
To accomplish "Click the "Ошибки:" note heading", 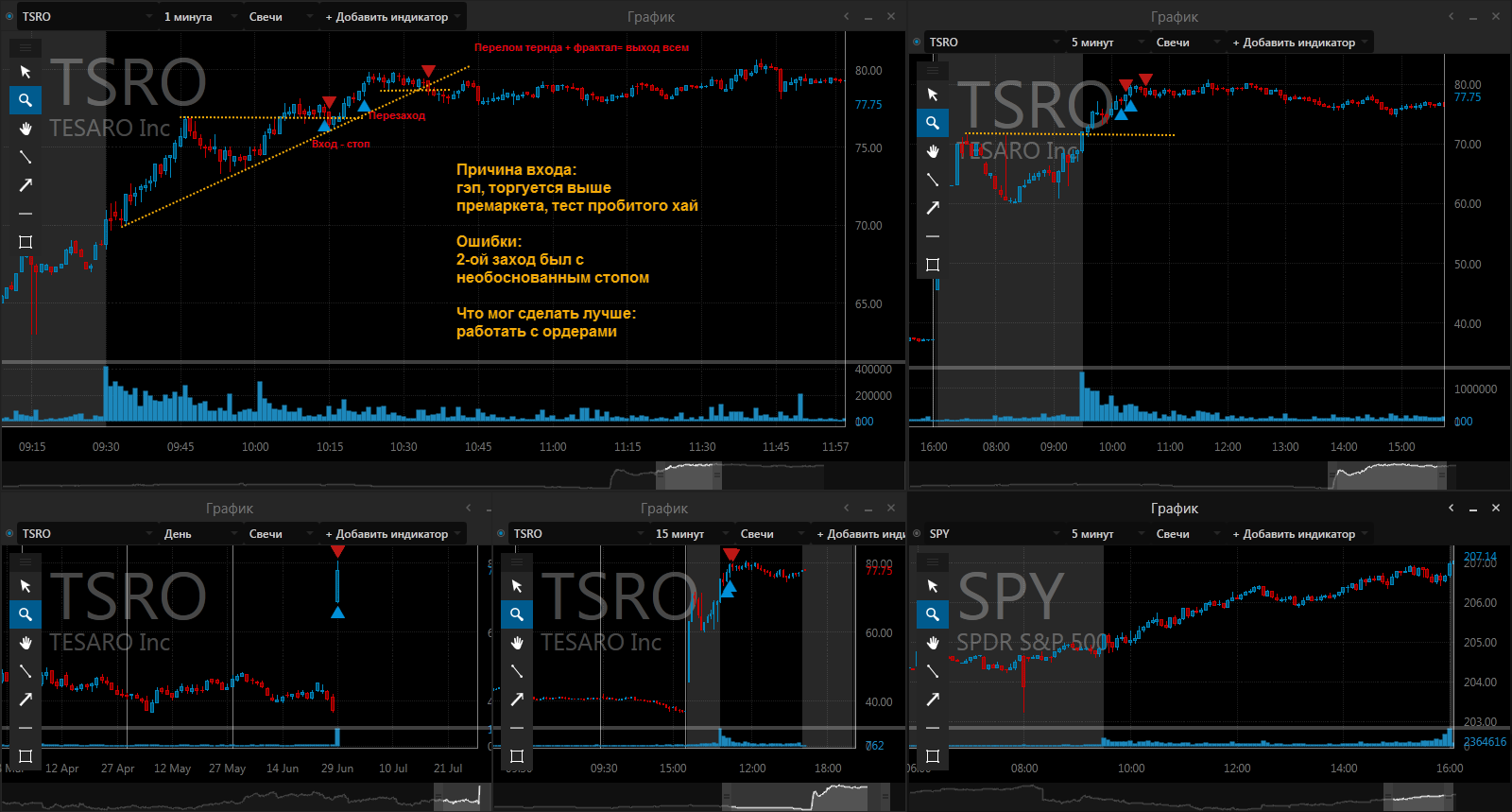I will [489, 241].
